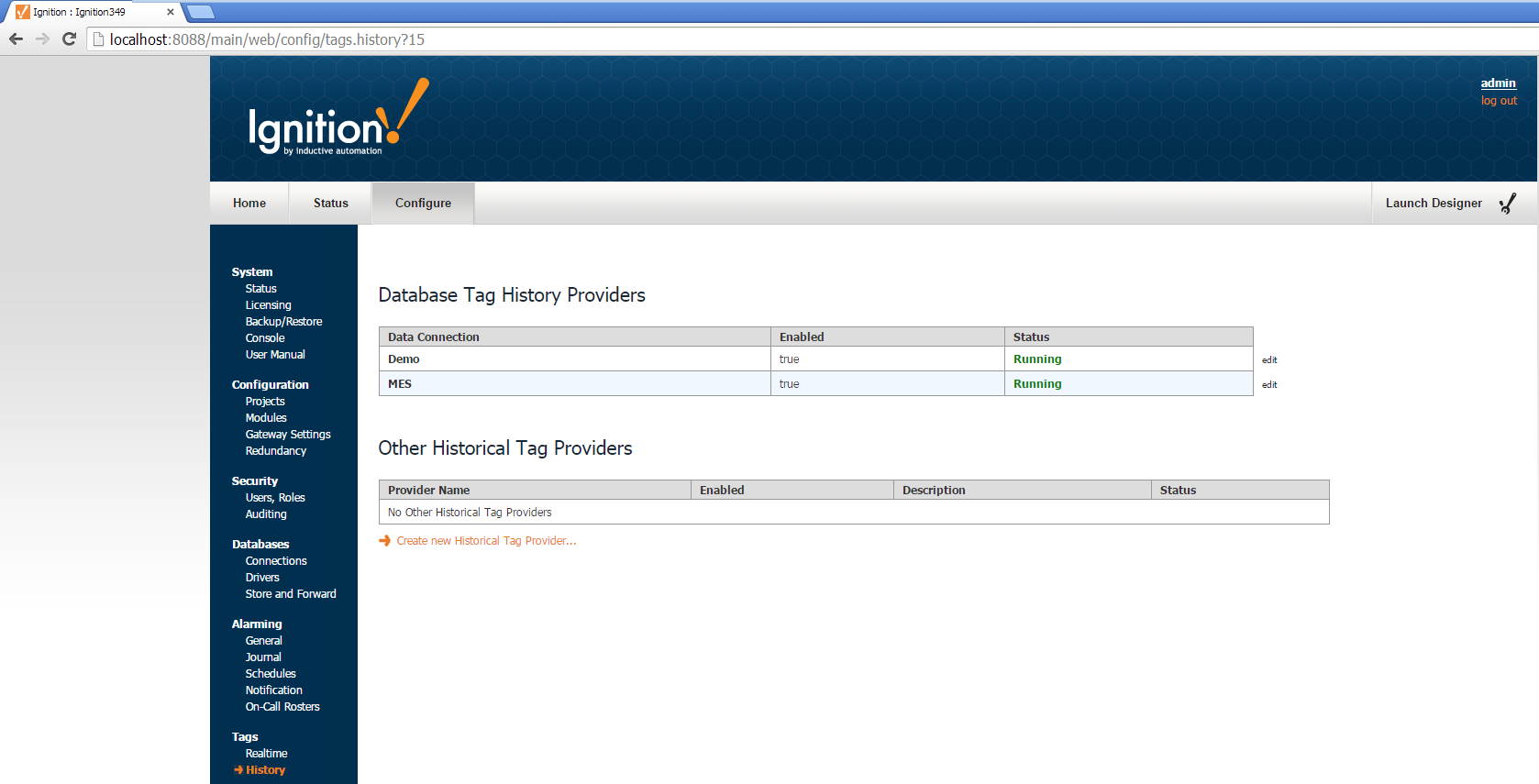
Task: Click Provider Name column header
Action: [x=535, y=491]
